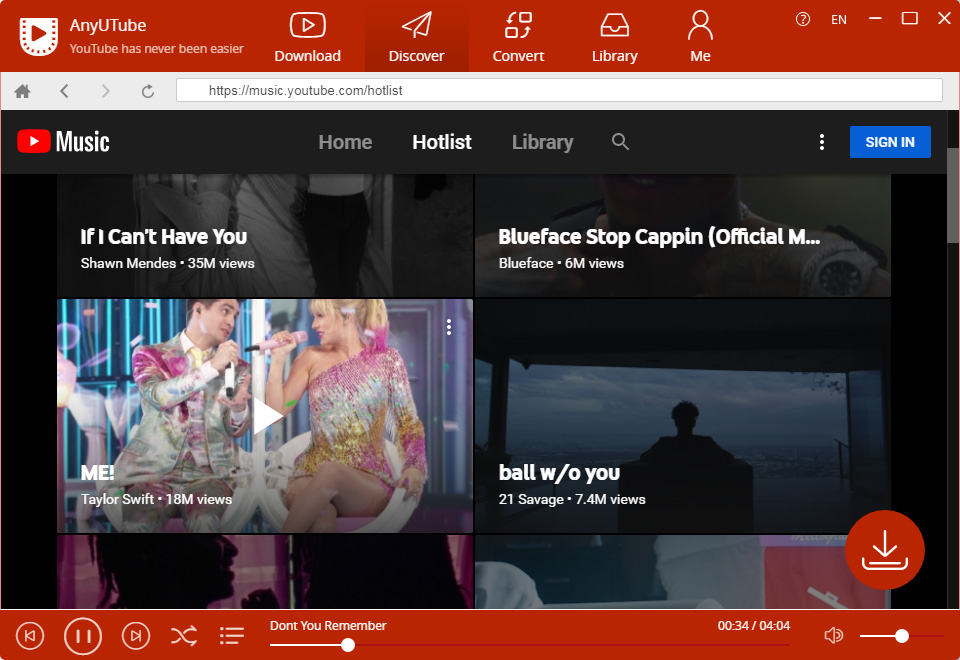This screenshot has width=960, height=660.
Task: Click the Taylor Swift artist text
Action: pos(117,500)
